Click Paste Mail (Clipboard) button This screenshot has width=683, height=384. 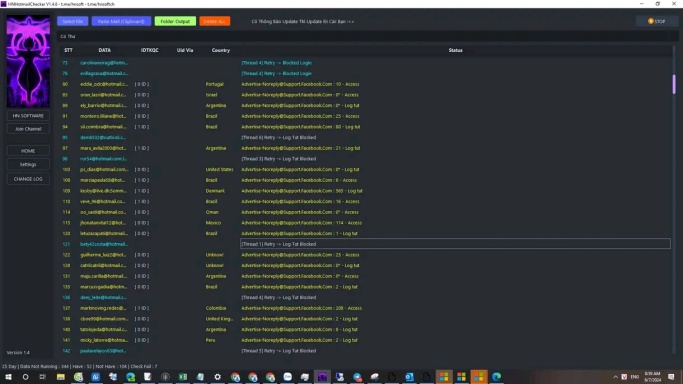pos(121,21)
